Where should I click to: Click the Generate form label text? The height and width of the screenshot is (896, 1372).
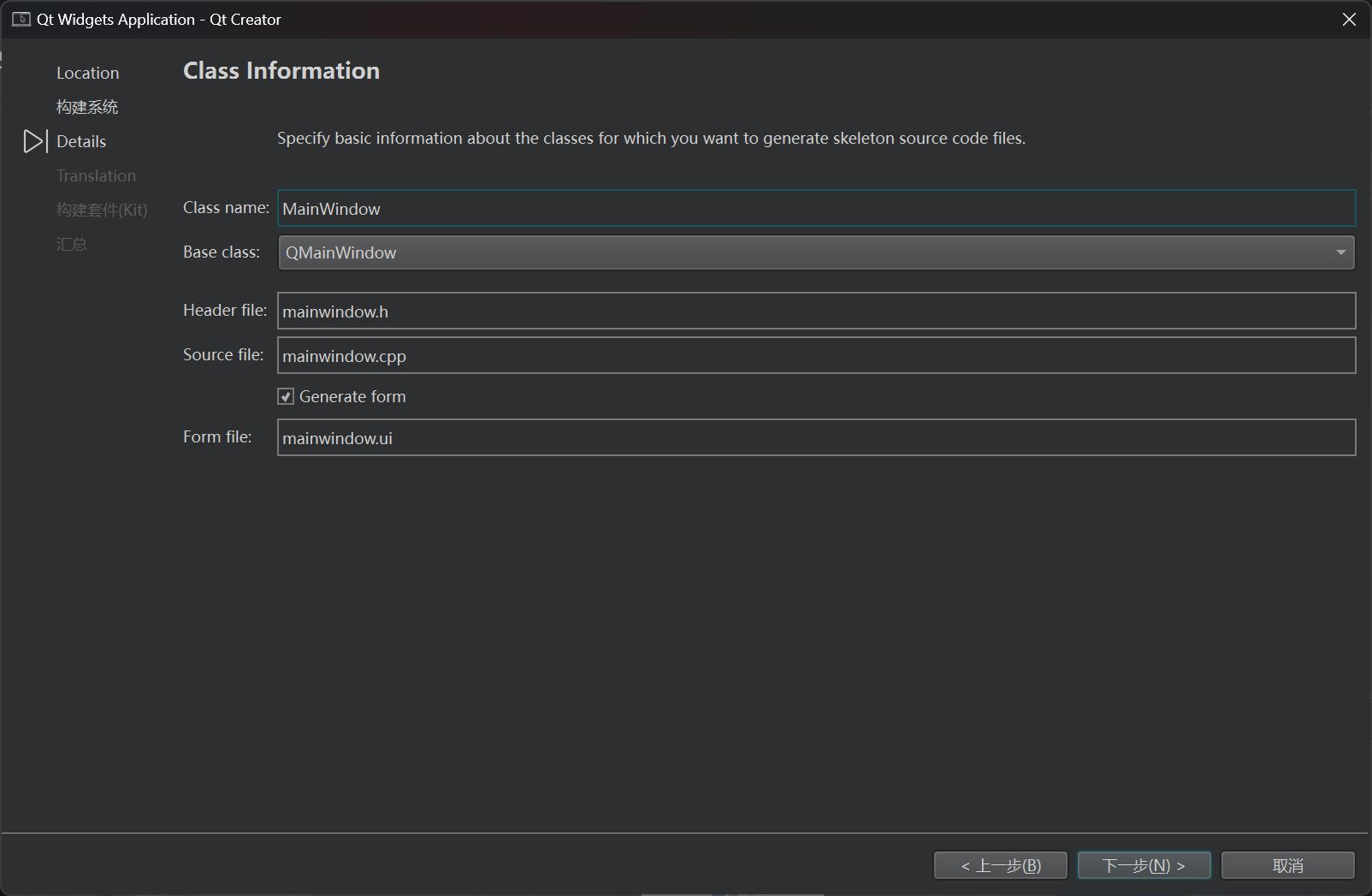pyautogui.click(x=352, y=396)
